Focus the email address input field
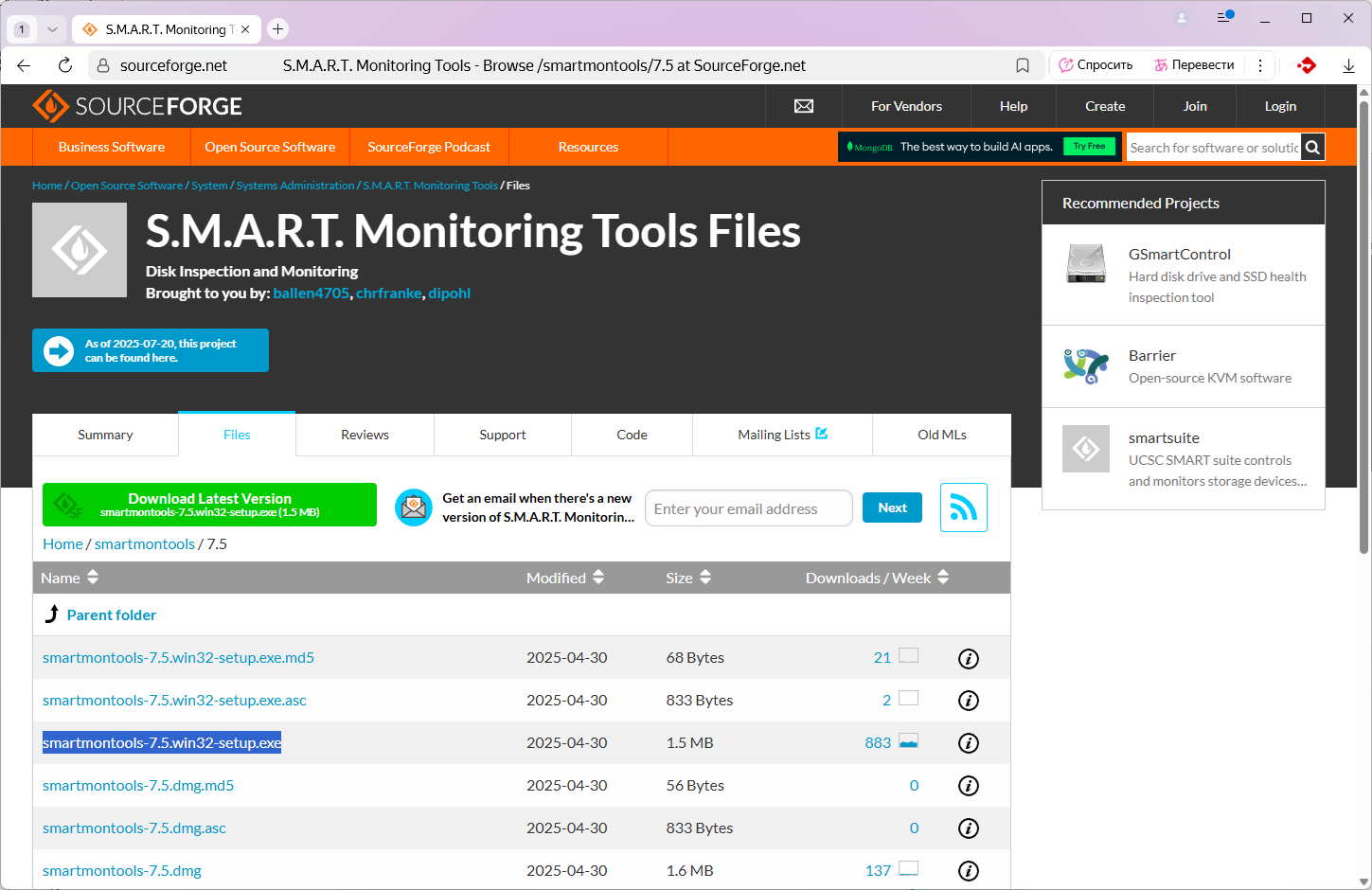 tap(749, 508)
